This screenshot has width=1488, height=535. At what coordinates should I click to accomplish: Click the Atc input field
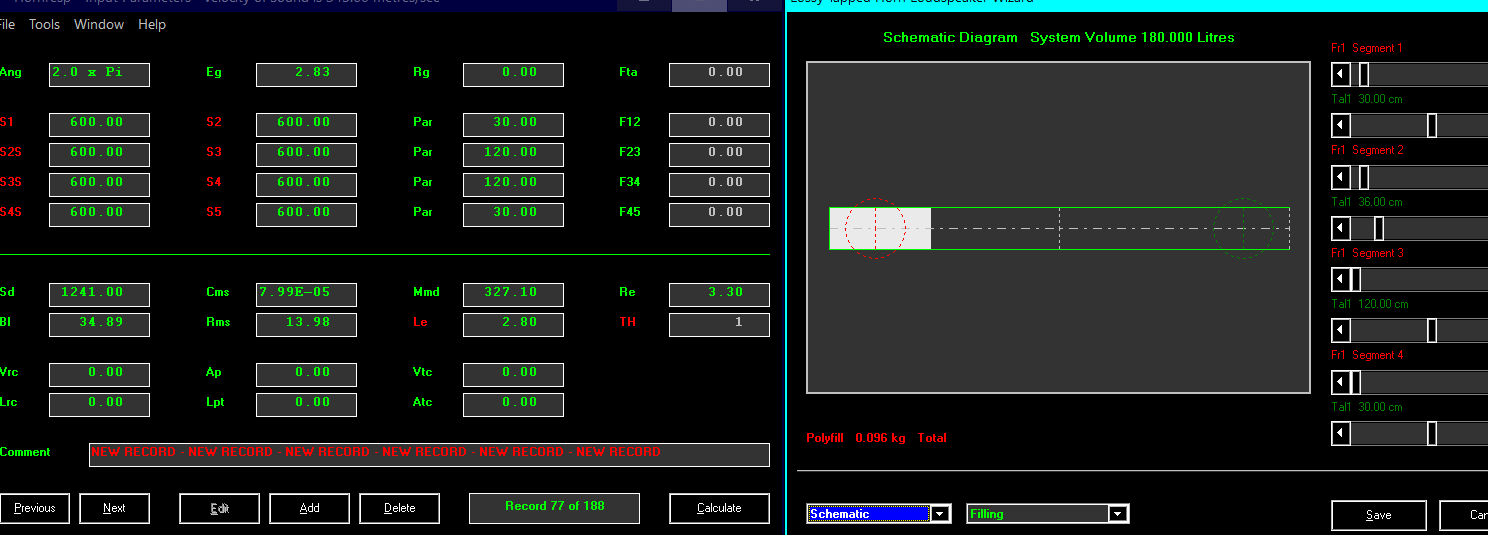click(513, 404)
